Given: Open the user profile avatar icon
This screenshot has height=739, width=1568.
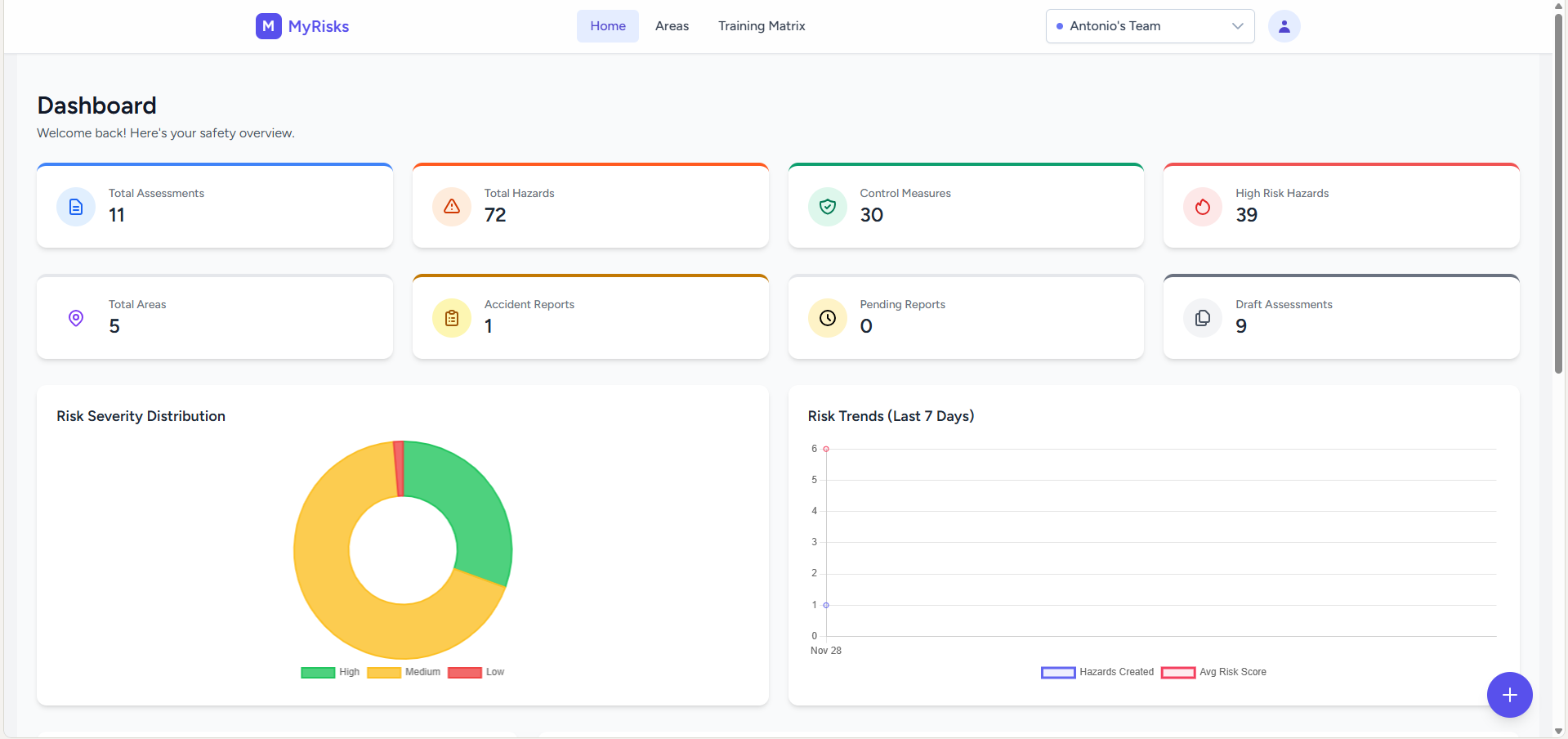Looking at the screenshot, I should pyautogui.click(x=1284, y=26).
